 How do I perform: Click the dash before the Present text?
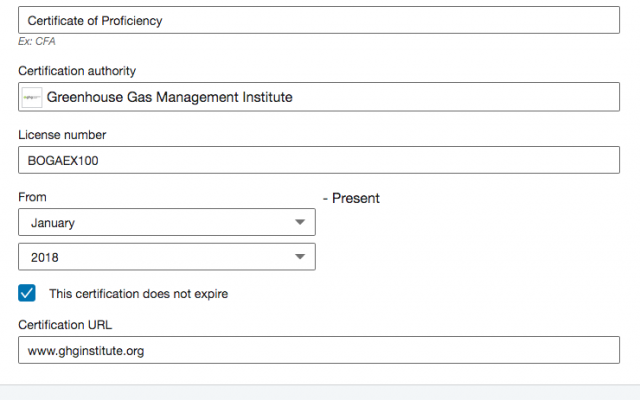point(325,199)
